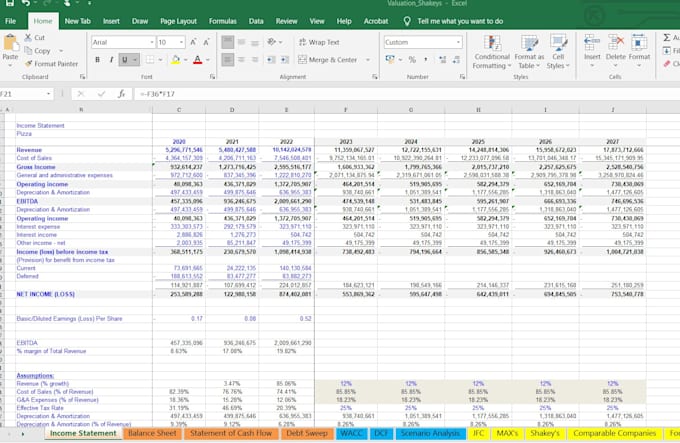Click the Decrease Decimal icon
The image size is (680, 443).
(x=456, y=60)
